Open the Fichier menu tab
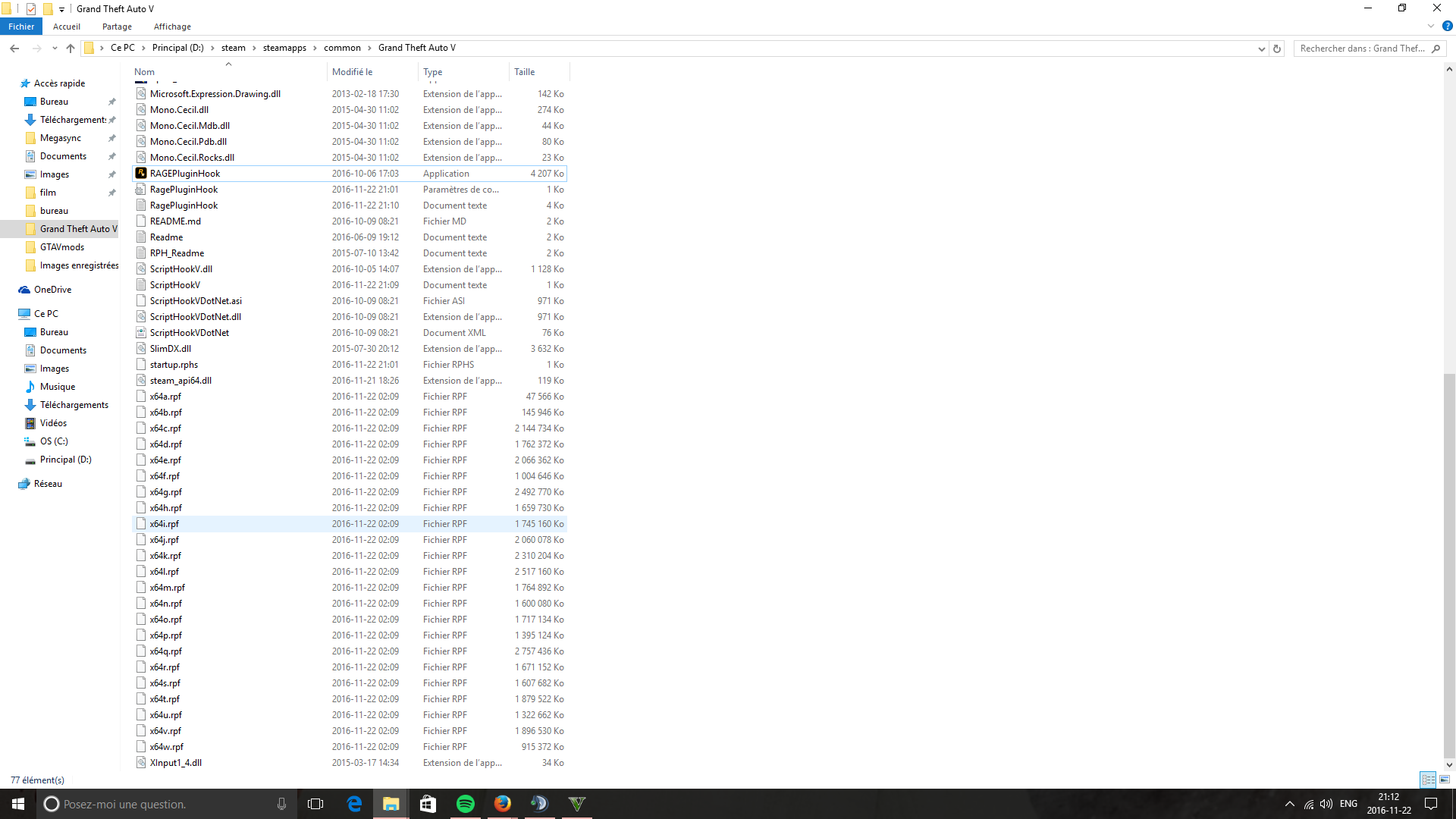Screen dimensions: 1456x819 point(21,27)
